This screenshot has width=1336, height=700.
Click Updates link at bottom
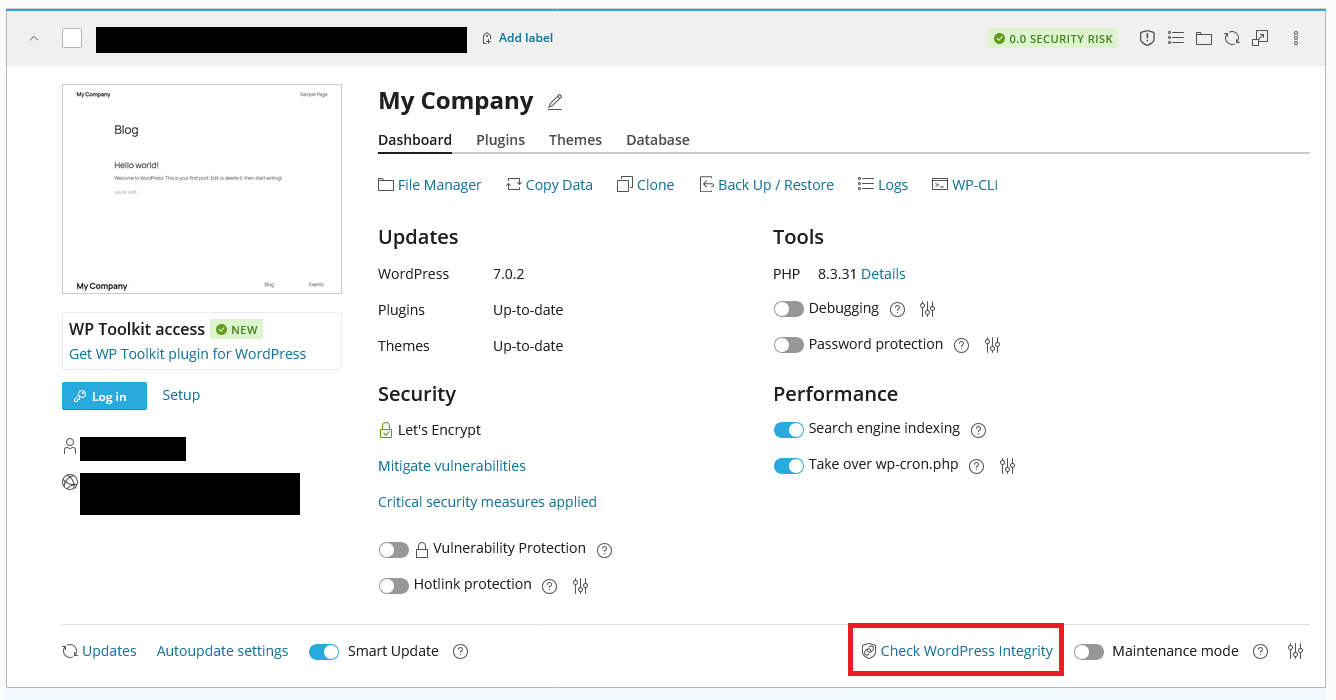pos(99,651)
